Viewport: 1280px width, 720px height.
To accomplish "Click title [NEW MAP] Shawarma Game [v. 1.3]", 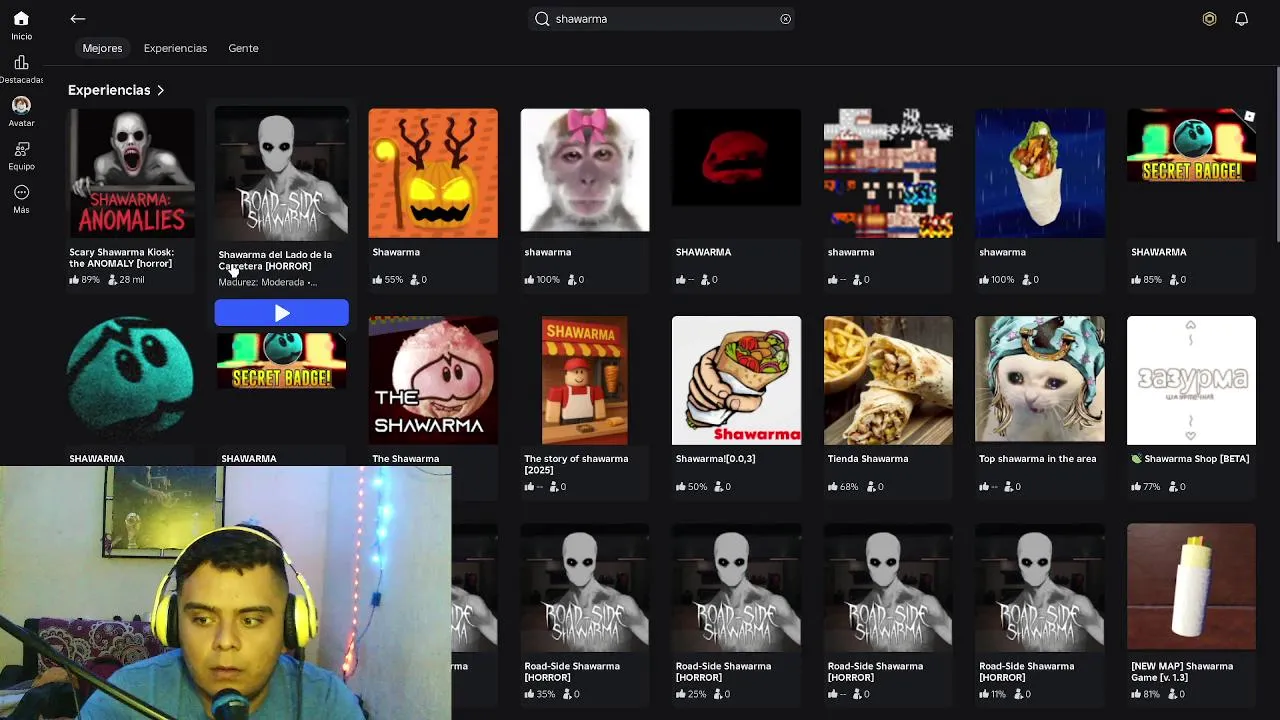I will [1182, 671].
